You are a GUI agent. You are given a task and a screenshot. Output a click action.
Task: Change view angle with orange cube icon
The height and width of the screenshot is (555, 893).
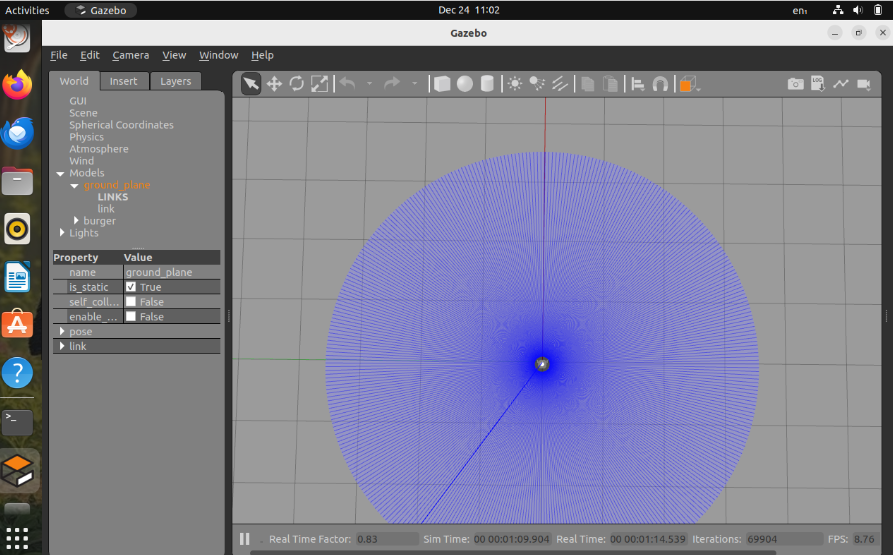coord(688,84)
